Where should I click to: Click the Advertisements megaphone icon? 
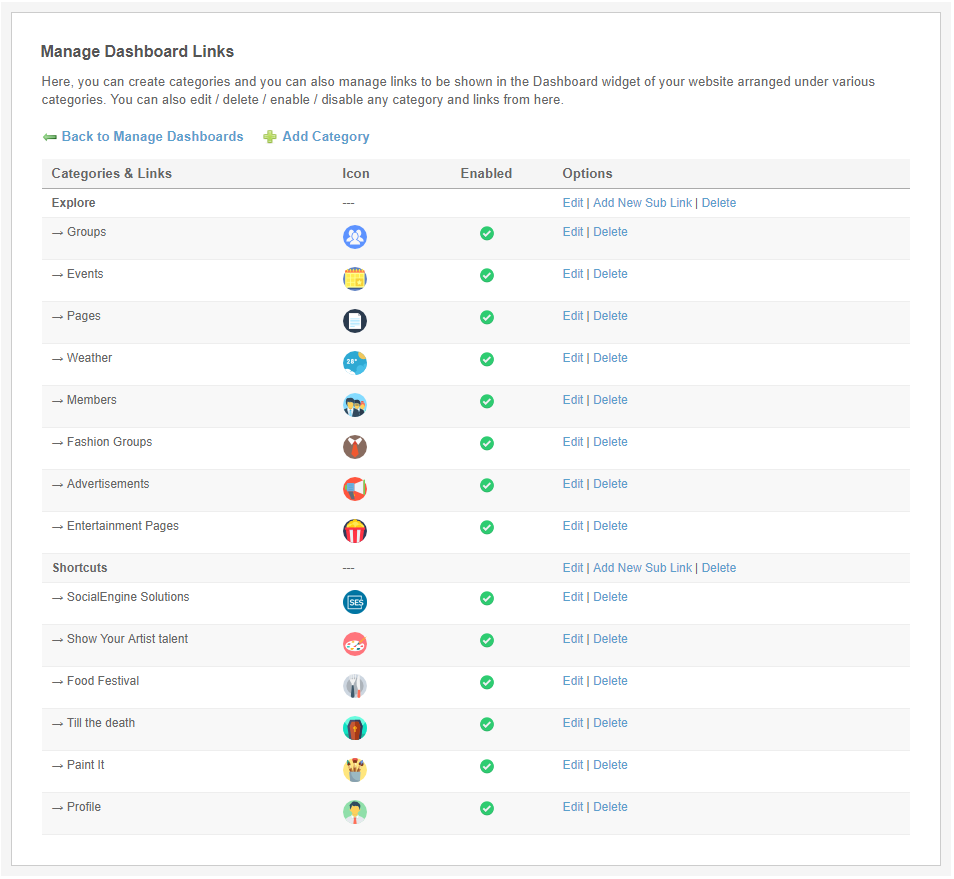(354, 489)
